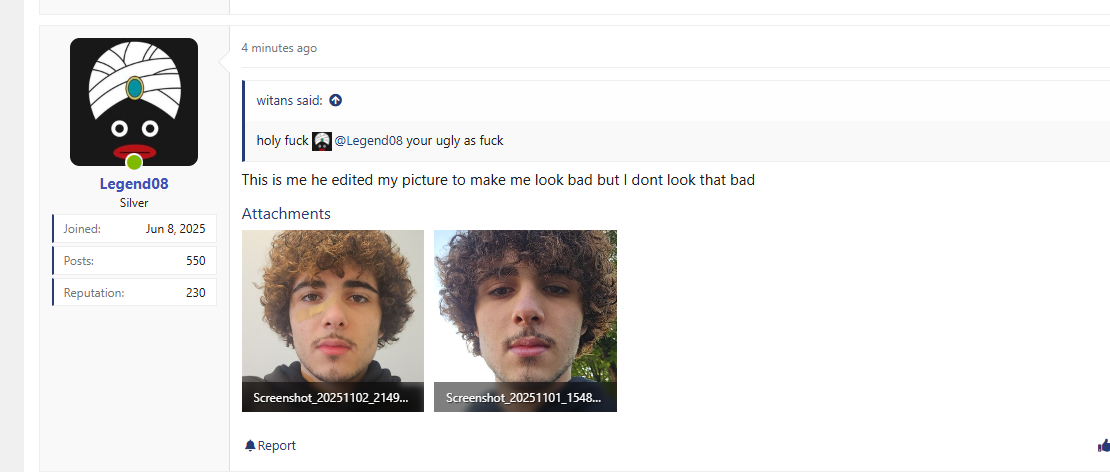1110x472 pixels.
Task: Click the @Legend08 mention in quote
Action: click(x=368, y=141)
